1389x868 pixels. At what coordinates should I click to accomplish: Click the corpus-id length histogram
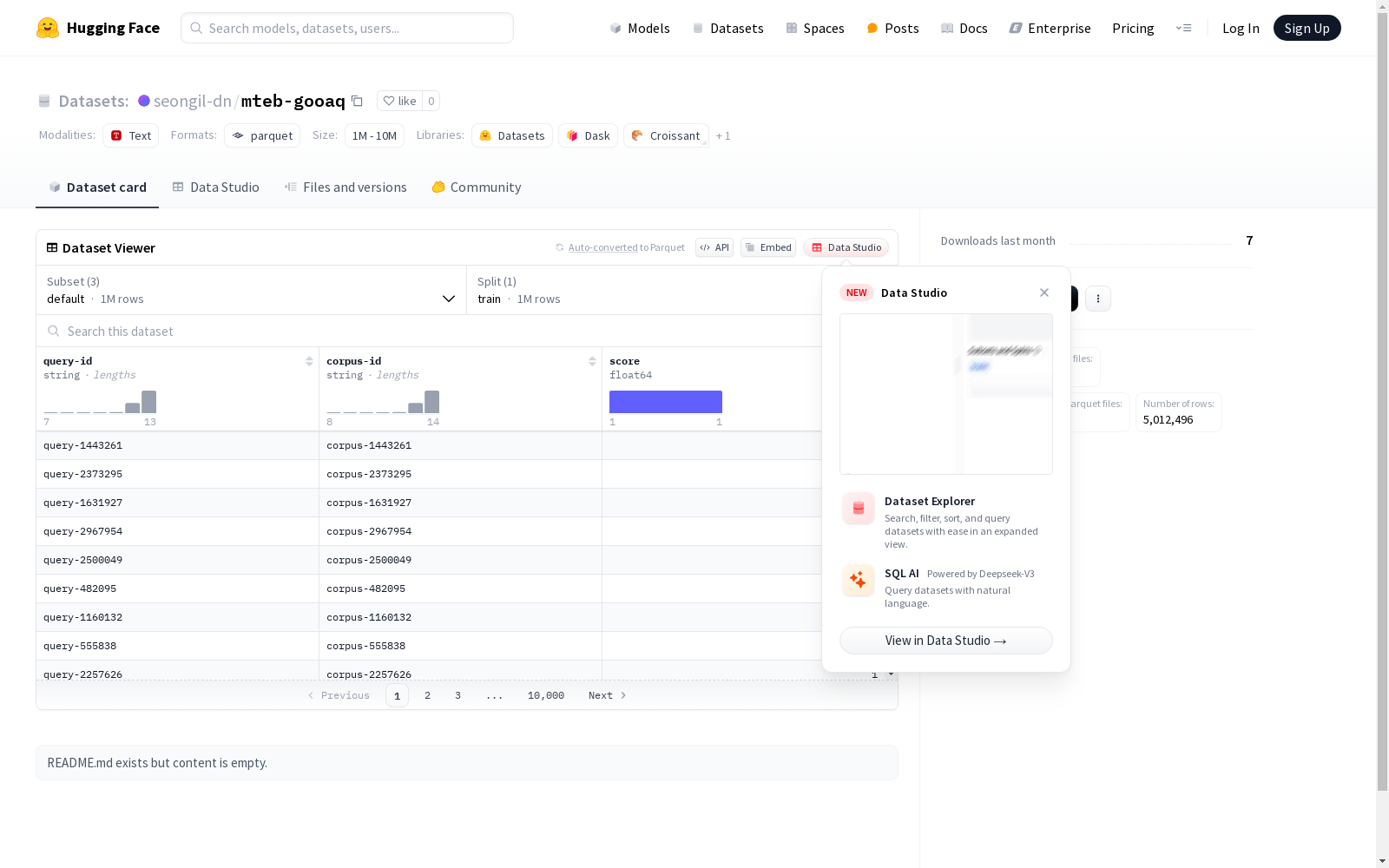[x=383, y=402]
